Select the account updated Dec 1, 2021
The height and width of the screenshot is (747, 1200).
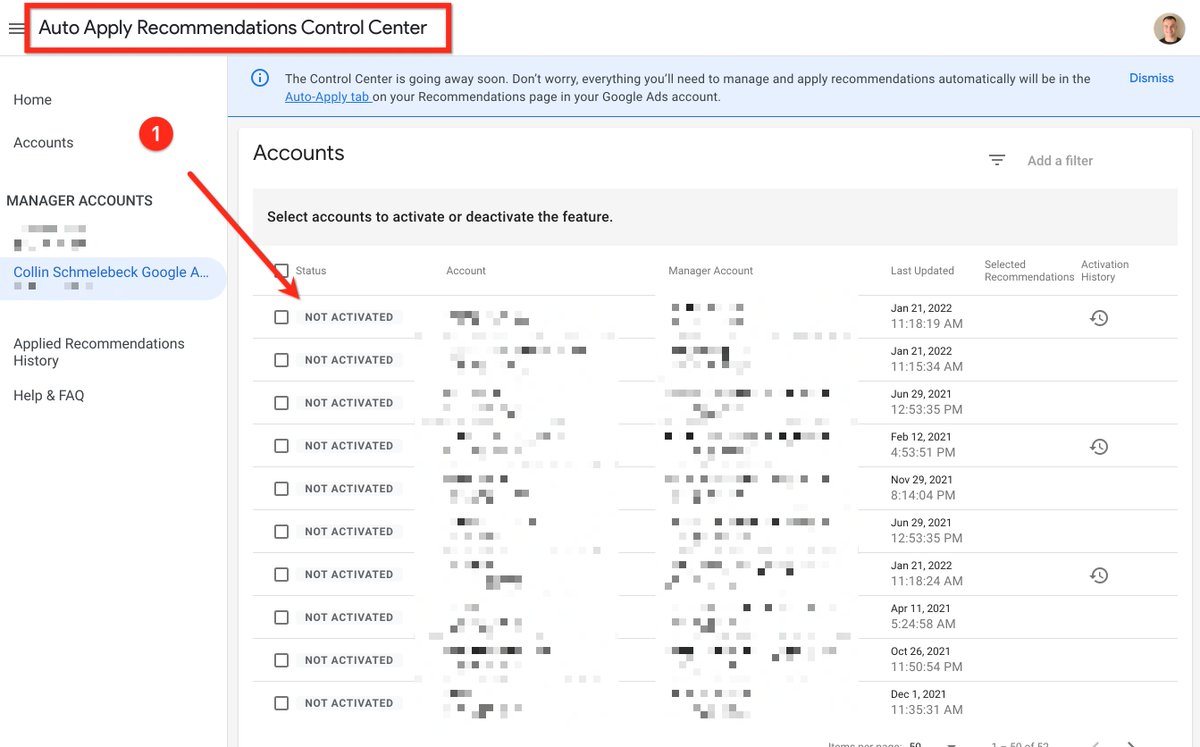coord(281,703)
